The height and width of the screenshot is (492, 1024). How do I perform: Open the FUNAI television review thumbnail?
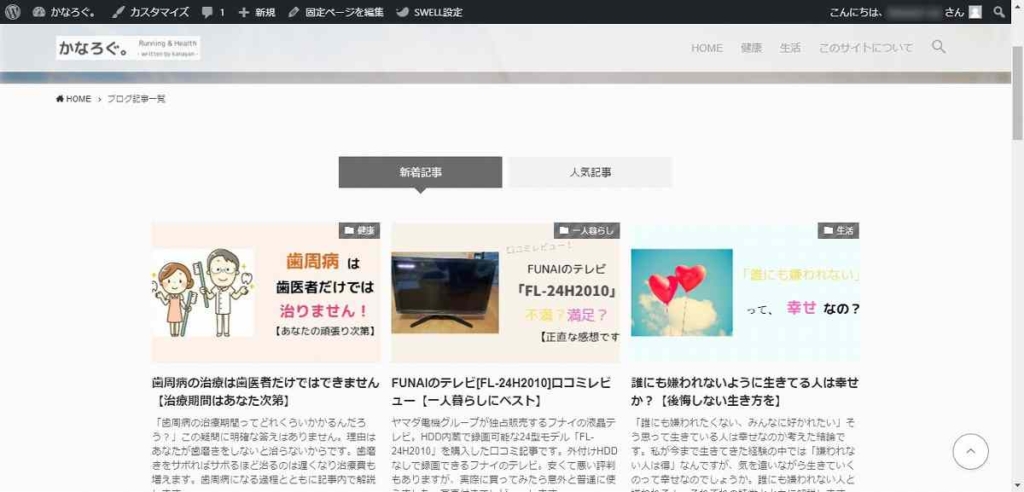pos(505,292)
